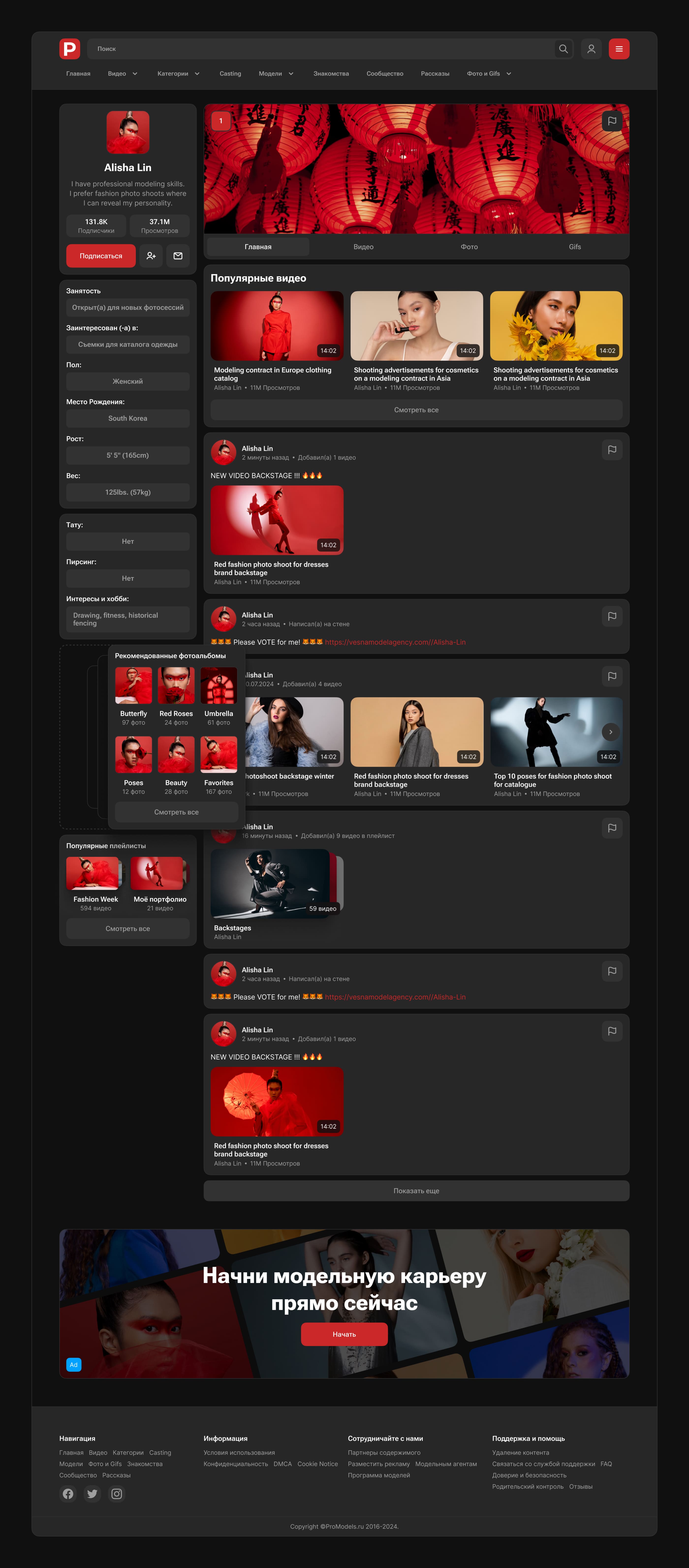Select the profile Главная tab
This screenshot has width=689, height=1568.
pyautogui.click(x=258, y=247)
